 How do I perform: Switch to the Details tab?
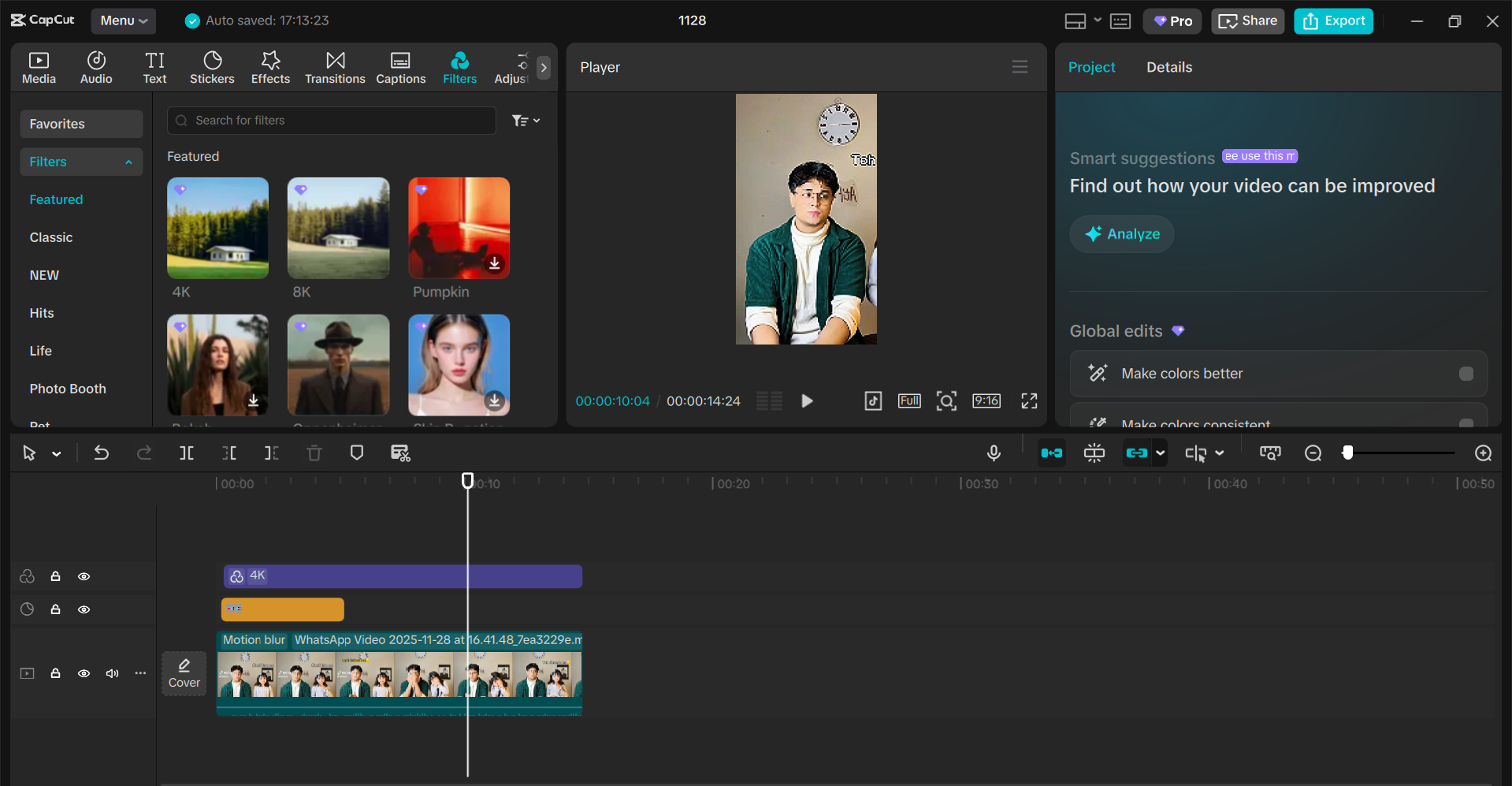pyautogui.click(x=1168, y=67)
